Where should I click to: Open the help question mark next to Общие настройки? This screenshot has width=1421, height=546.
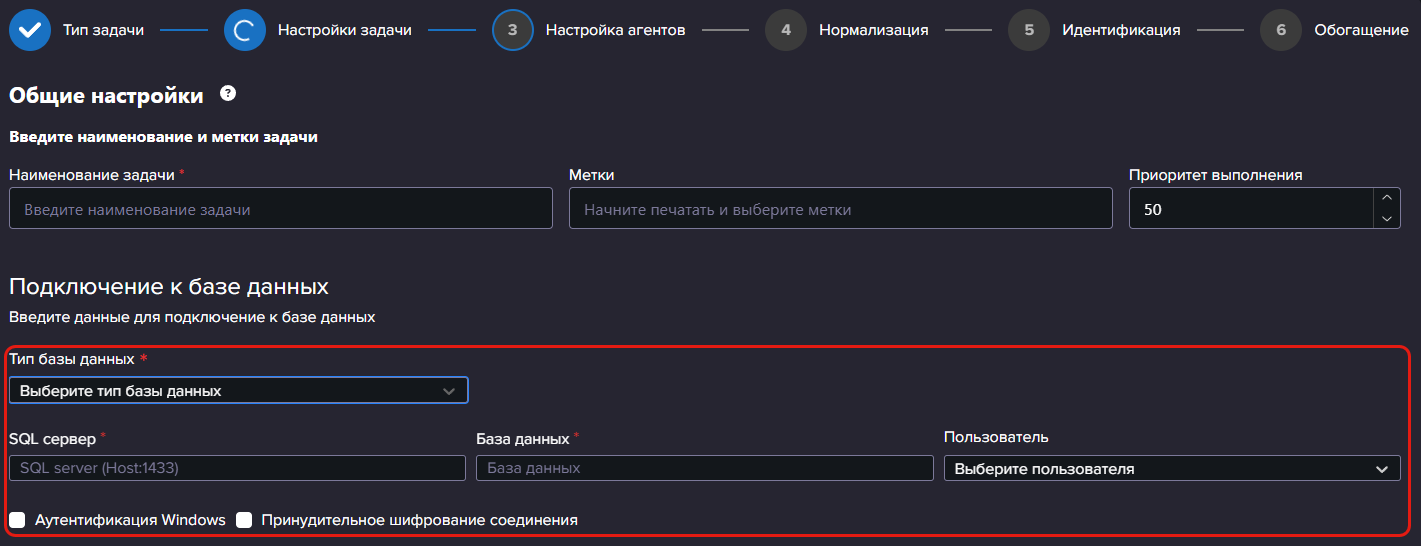[228, 94]
